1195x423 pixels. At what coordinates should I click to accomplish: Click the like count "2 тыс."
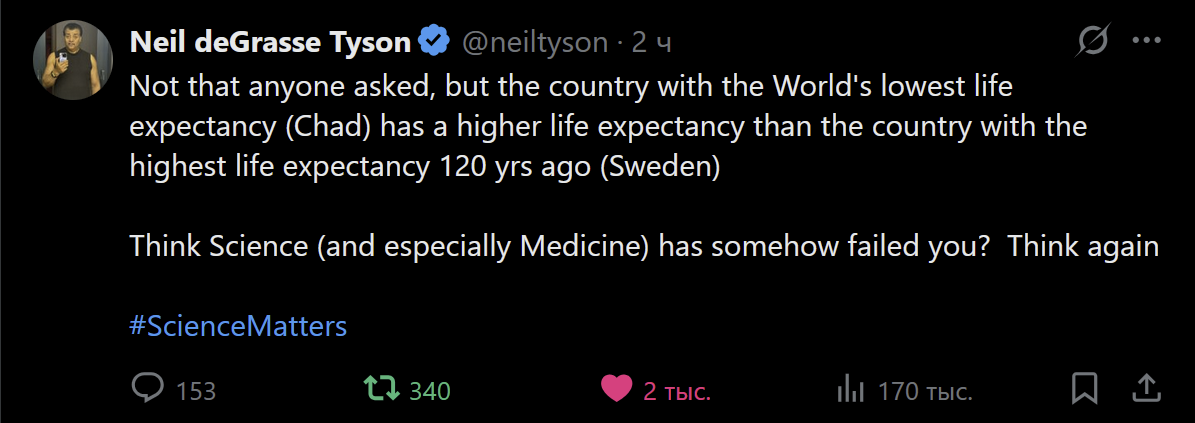point(676,391)
